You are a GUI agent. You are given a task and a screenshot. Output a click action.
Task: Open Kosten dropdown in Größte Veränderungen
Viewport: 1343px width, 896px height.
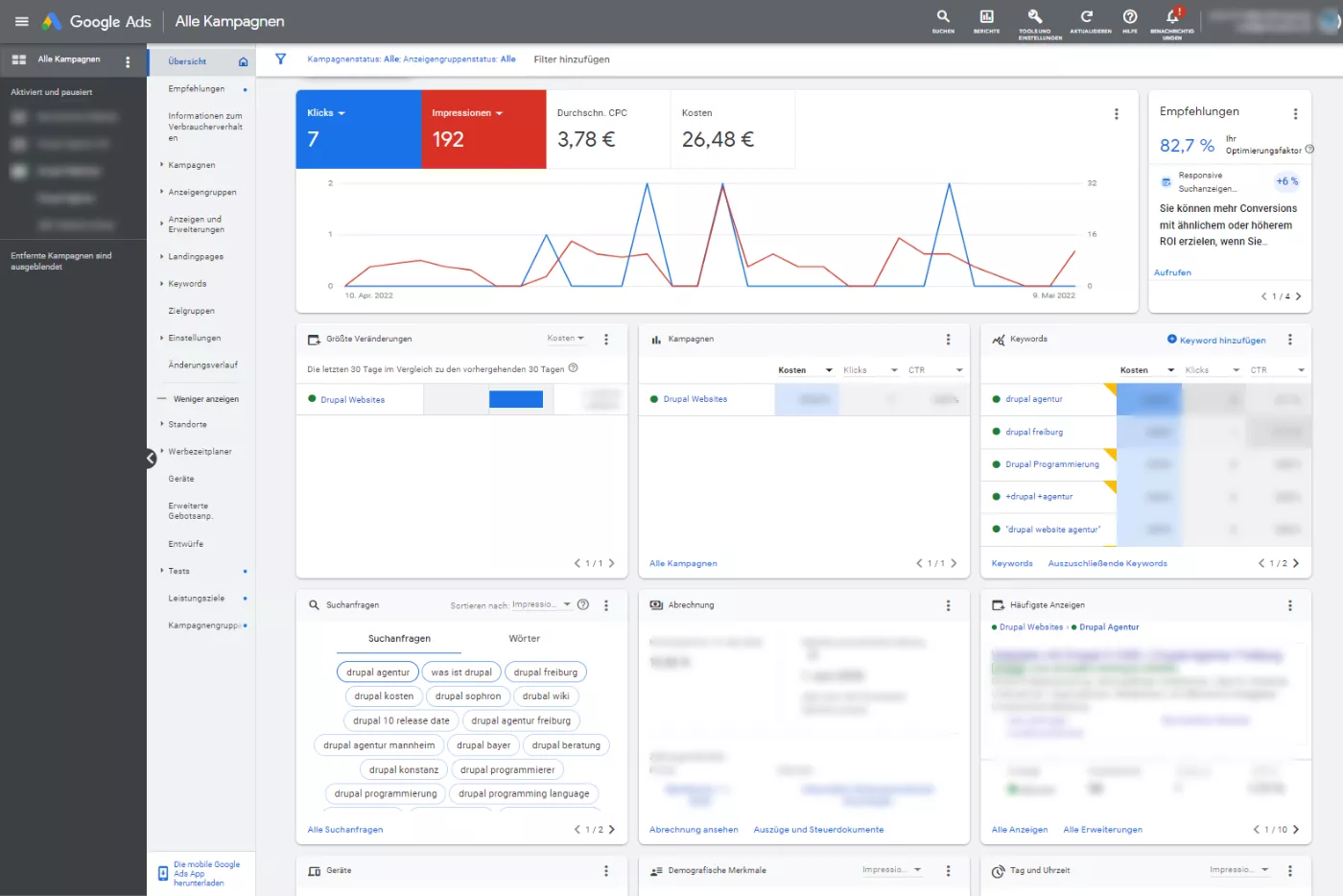click(x=566, y=339)
